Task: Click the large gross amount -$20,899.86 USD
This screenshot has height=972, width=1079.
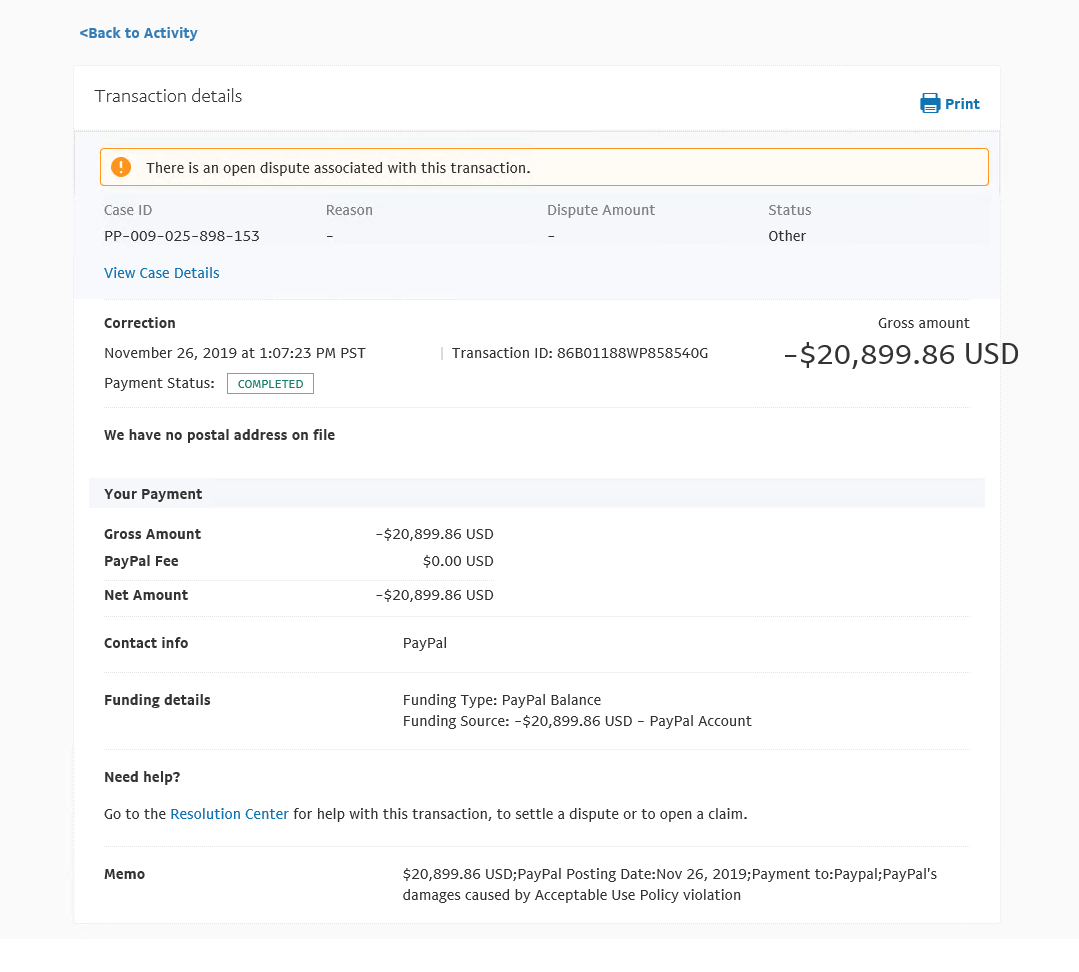Action: tap(900, 354)
